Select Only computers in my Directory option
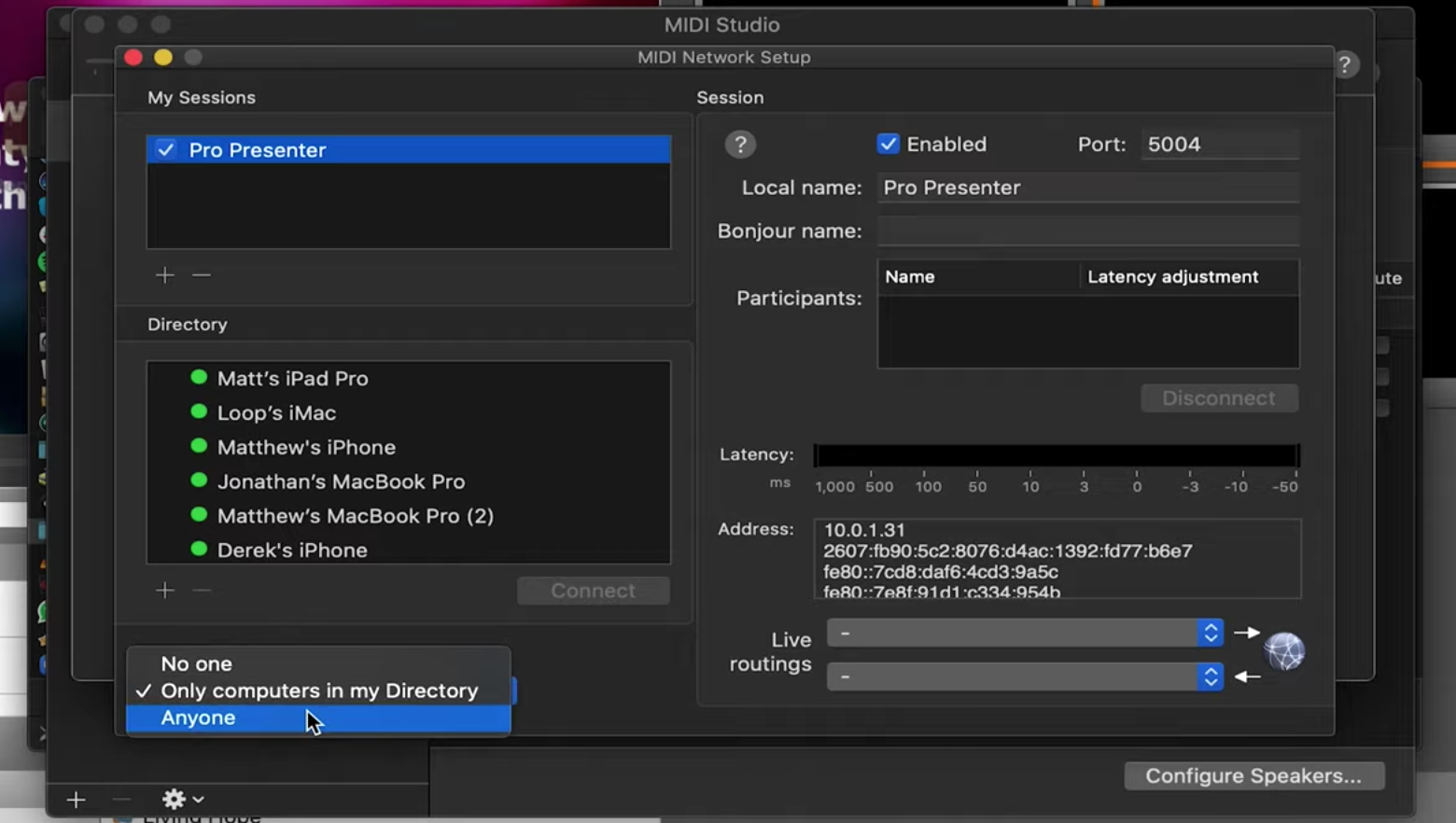Screen dimensions: 1456x823 point(318,690)
